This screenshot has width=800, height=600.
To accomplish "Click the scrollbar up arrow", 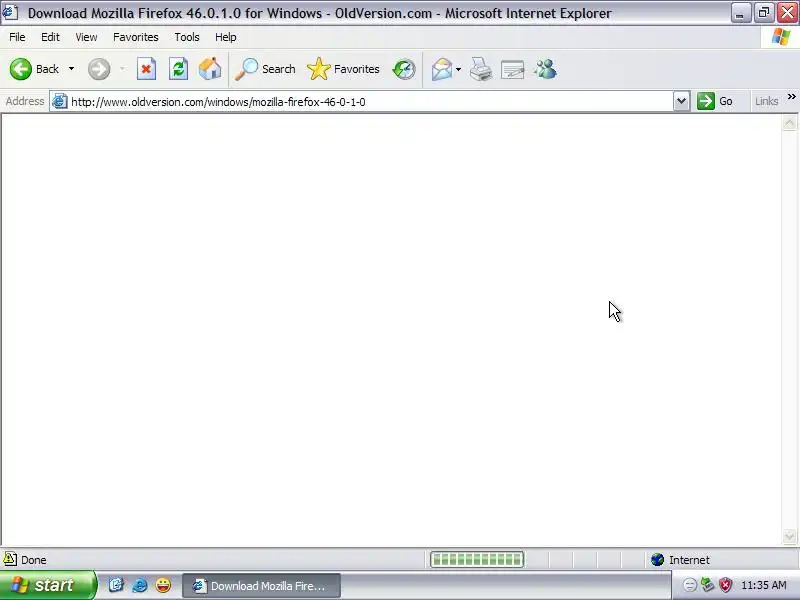I will pyautogui.click(x=789, y=122).
